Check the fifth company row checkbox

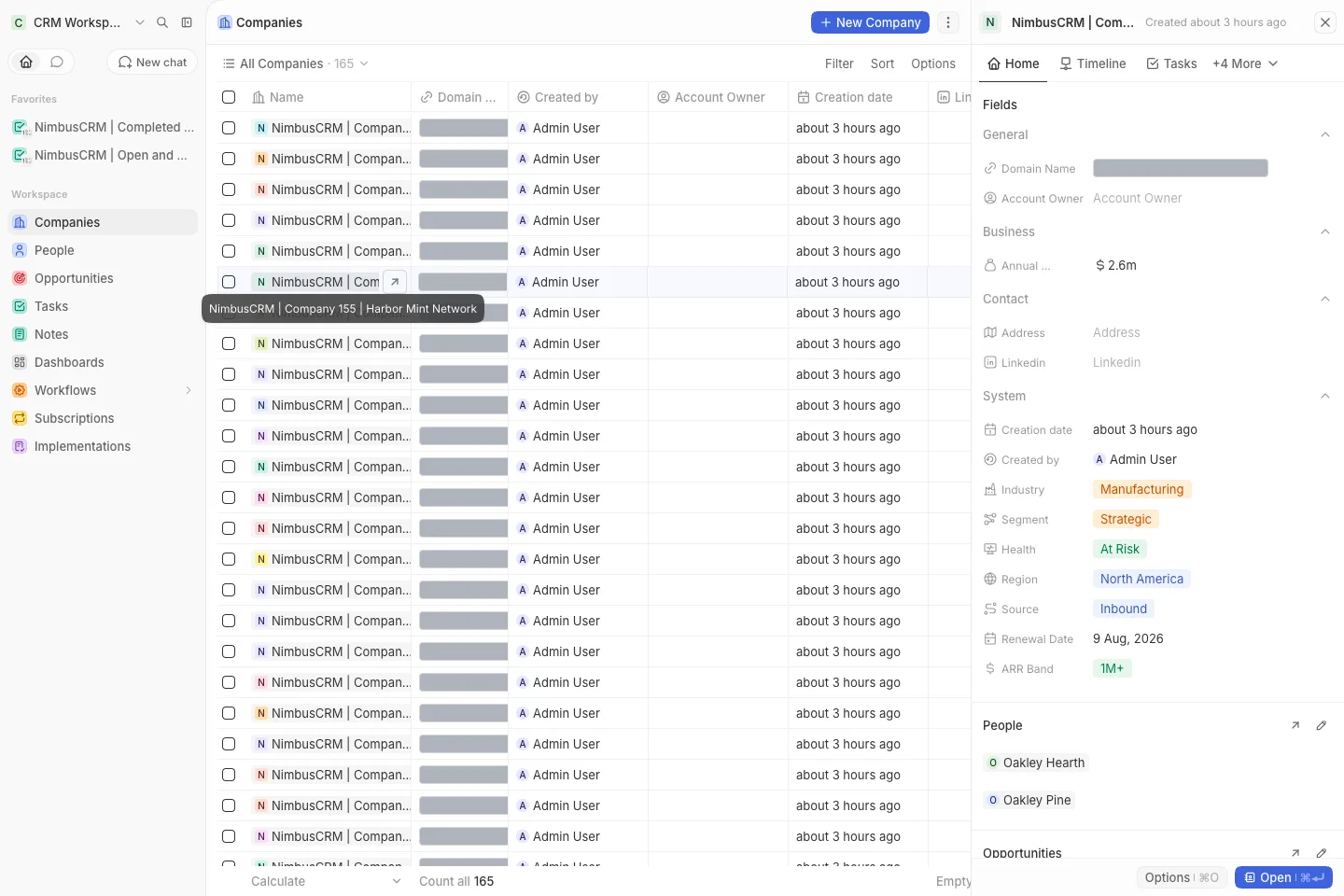[229, 251]
